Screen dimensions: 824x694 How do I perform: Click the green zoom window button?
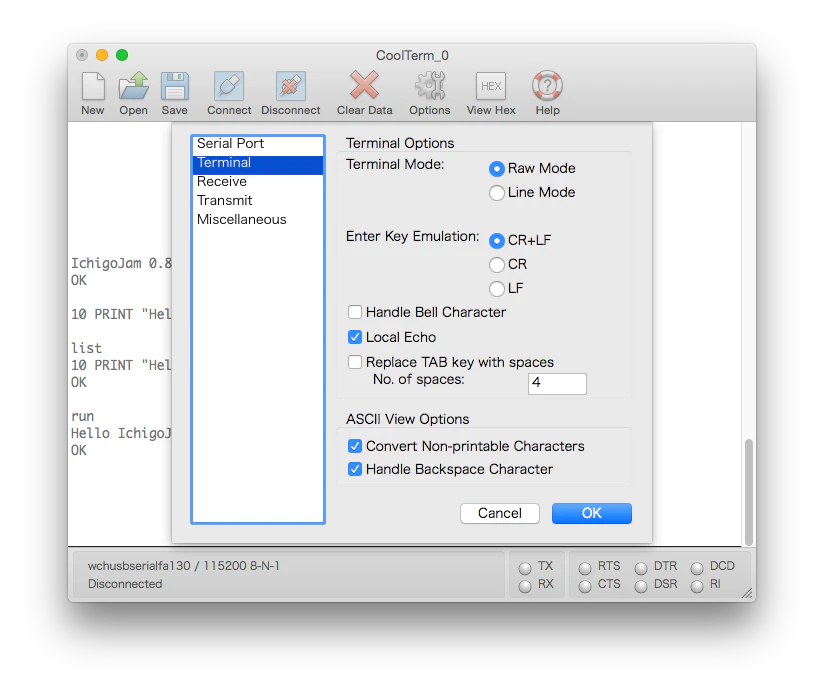pyautogui.click(x=122, y=55)
